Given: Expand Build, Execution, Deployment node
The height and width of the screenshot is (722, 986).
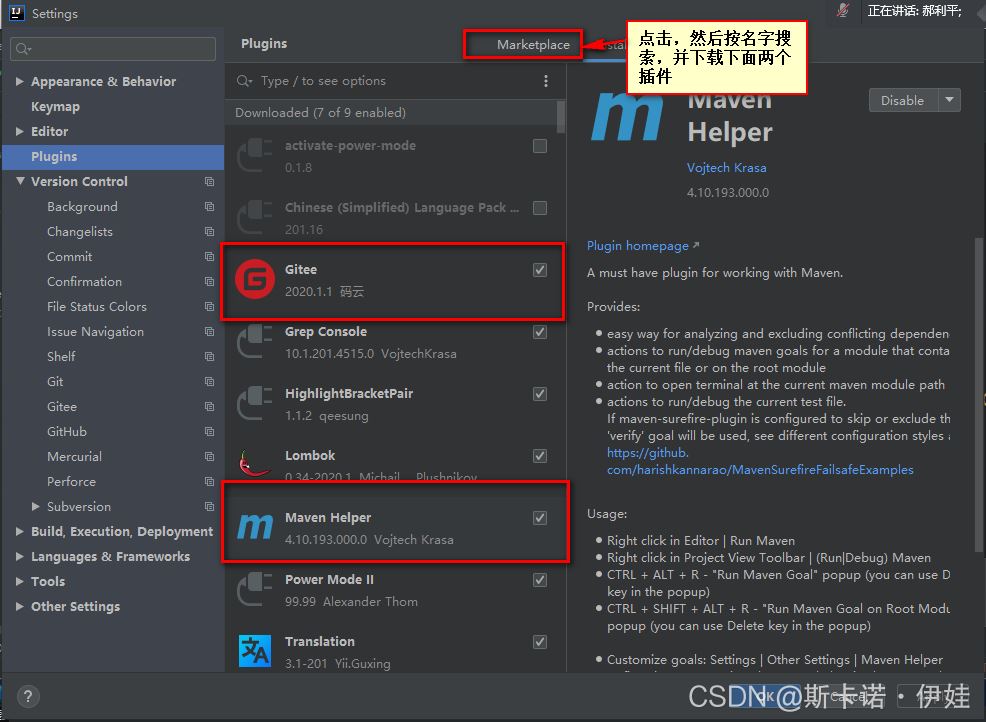Looking at the screenshot, I should click(19, 531).
